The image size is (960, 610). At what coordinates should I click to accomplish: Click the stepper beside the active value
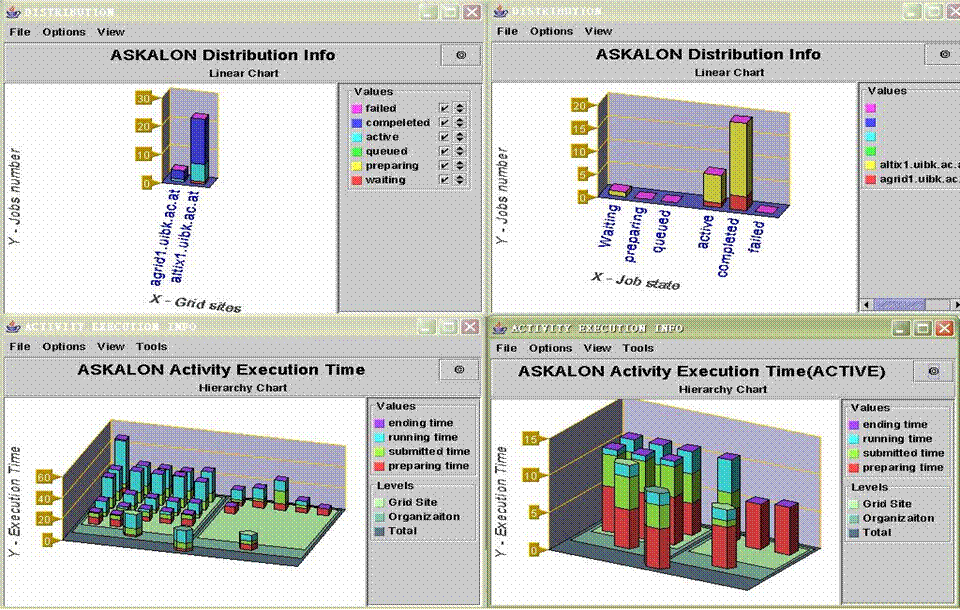click(460, 137)
